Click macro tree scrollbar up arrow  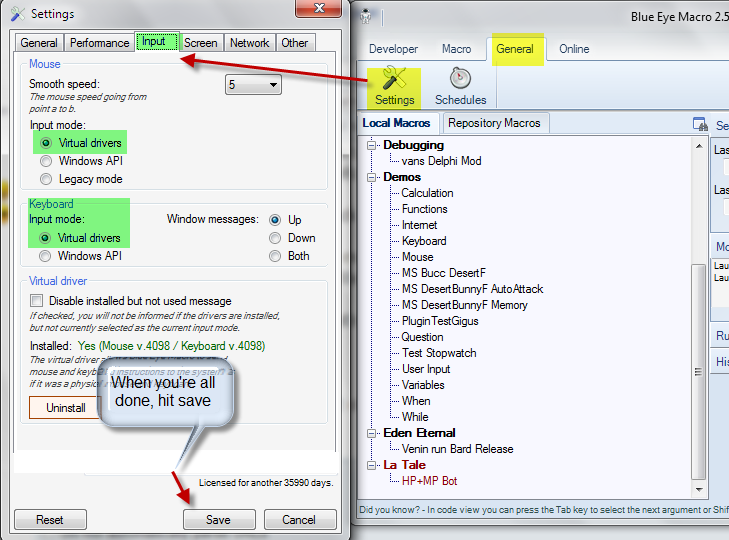tap(699, 146)
